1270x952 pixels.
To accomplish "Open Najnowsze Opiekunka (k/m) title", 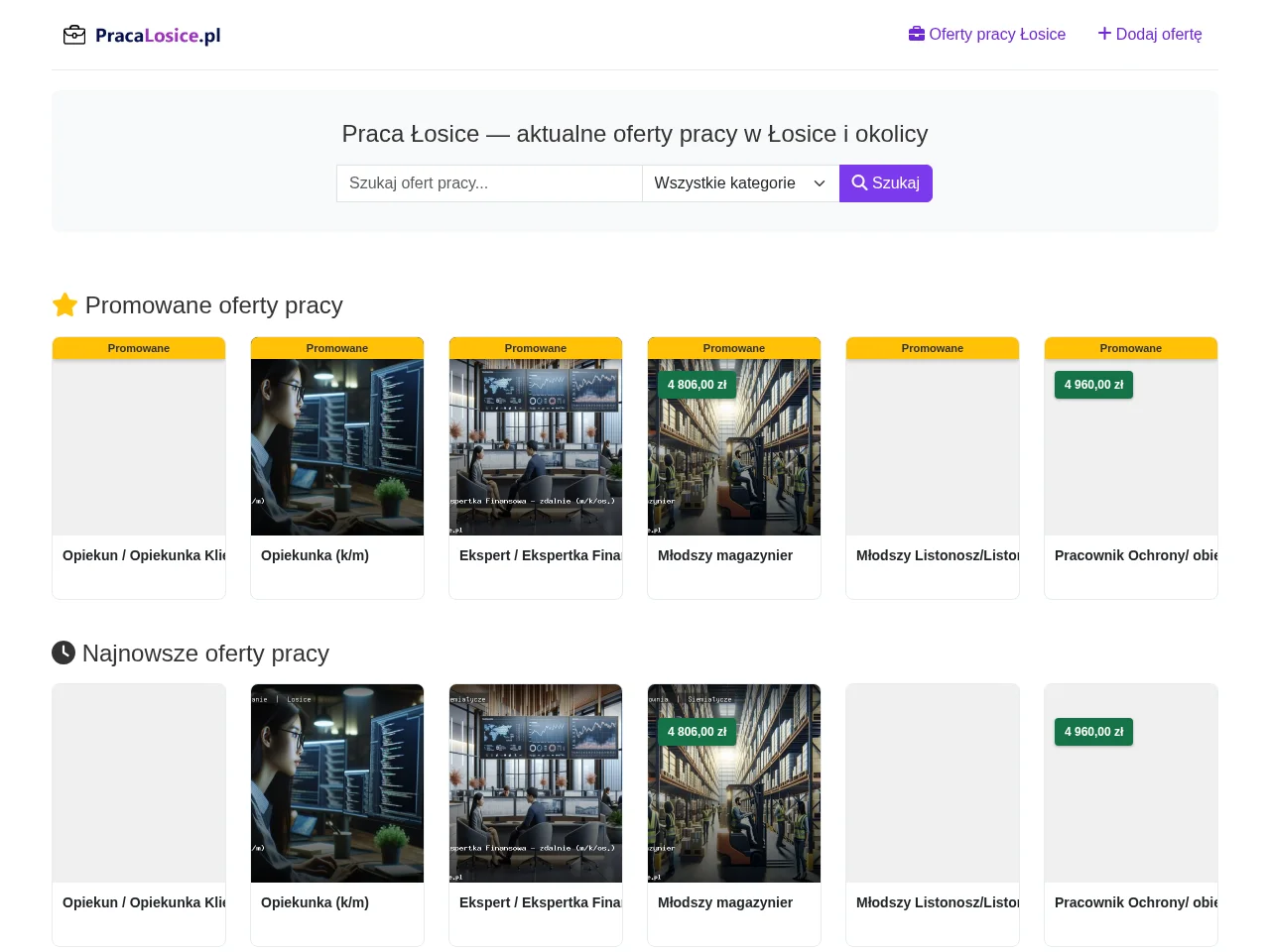I will (x=315, y=902).
